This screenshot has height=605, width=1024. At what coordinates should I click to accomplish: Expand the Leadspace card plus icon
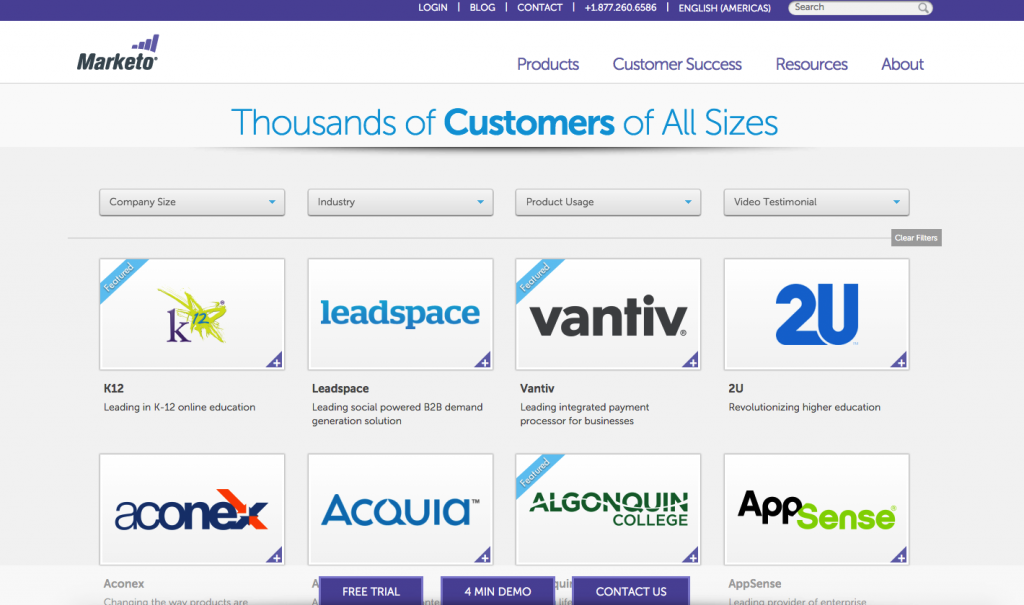pyautogui.click(x=483, y=361)
